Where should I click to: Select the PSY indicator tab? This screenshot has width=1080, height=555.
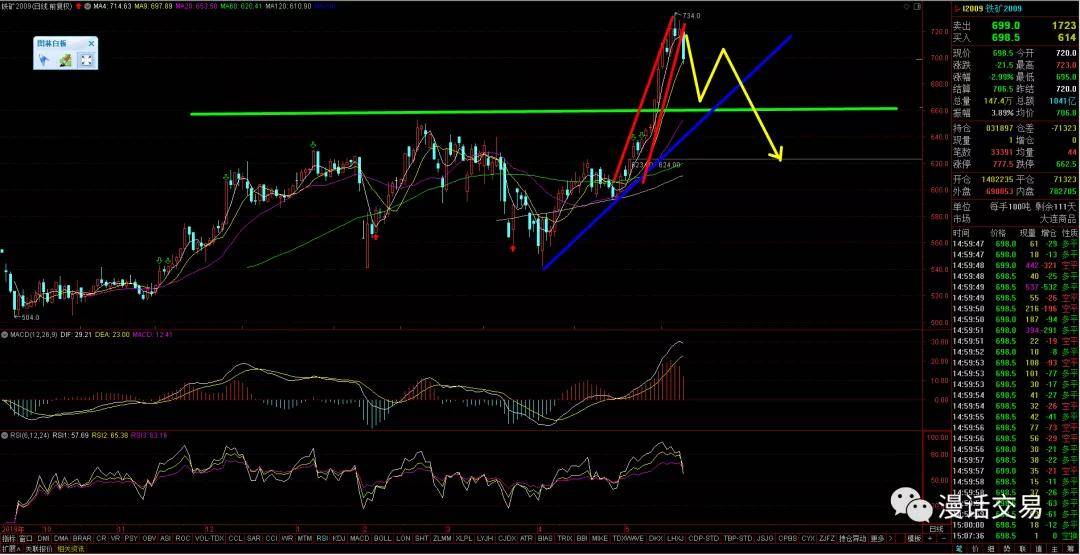coord(132,538)
